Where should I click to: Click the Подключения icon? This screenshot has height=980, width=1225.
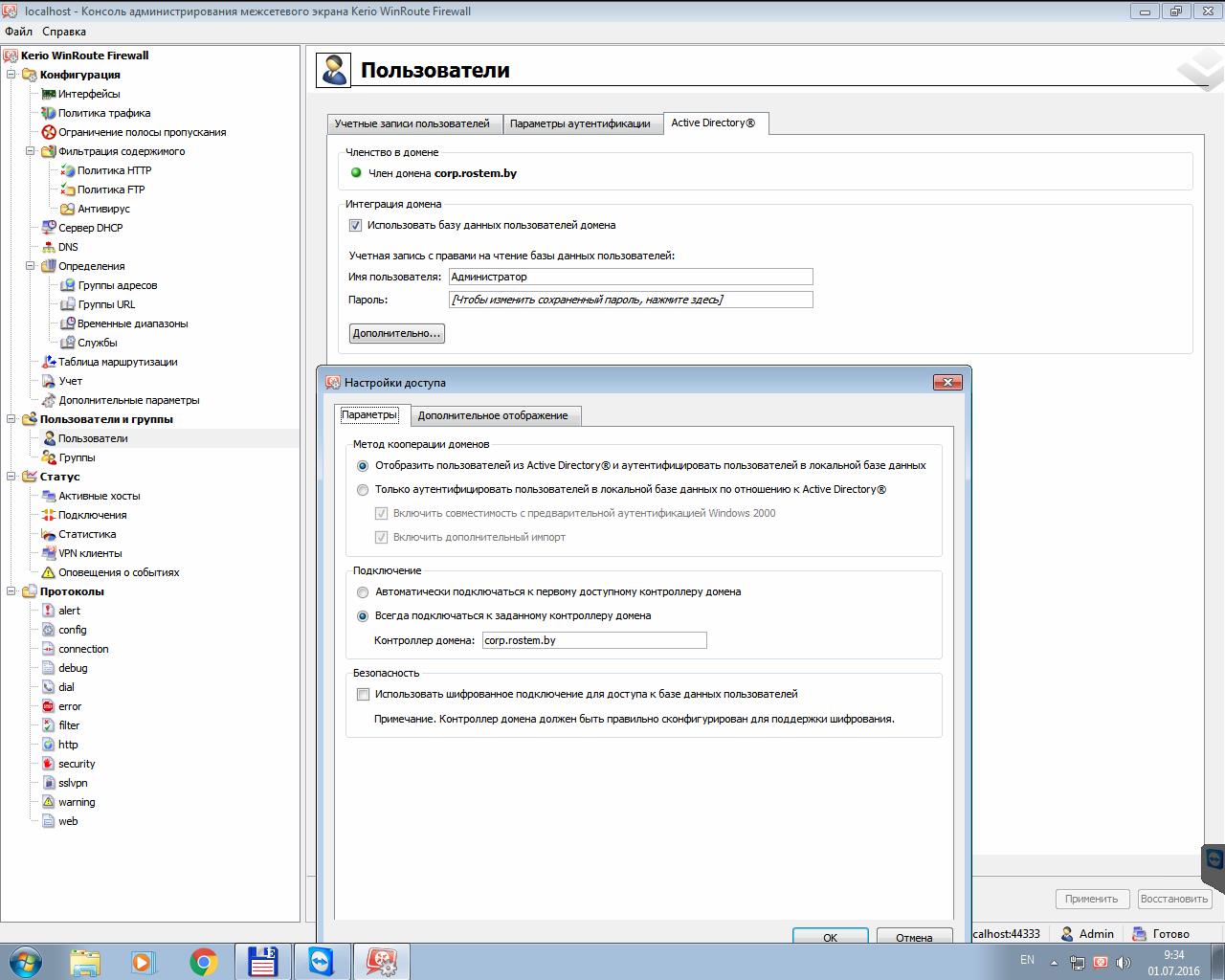(x=49, y=515)
